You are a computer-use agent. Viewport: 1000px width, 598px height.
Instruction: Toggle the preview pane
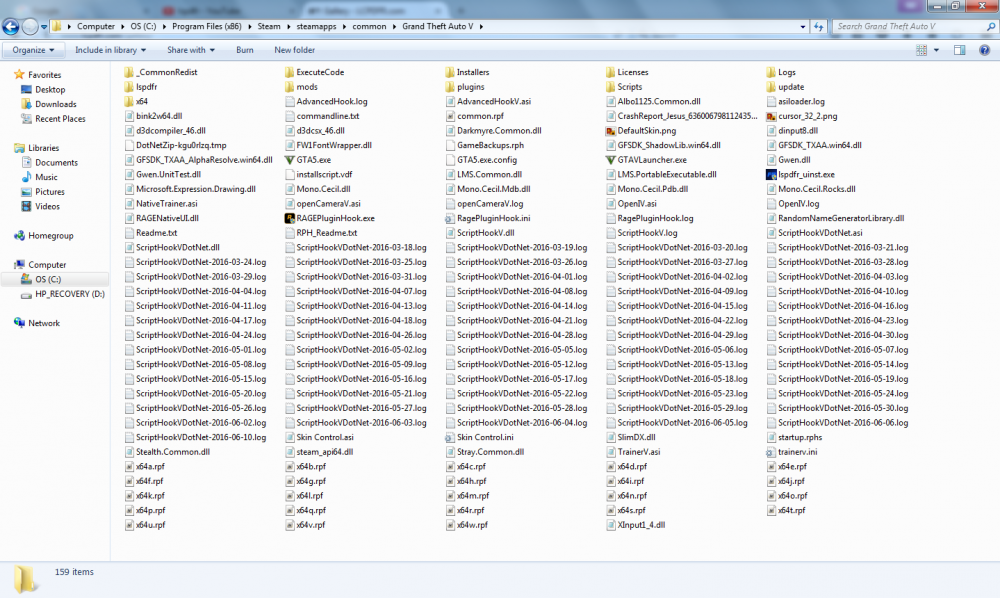(959, 50)
